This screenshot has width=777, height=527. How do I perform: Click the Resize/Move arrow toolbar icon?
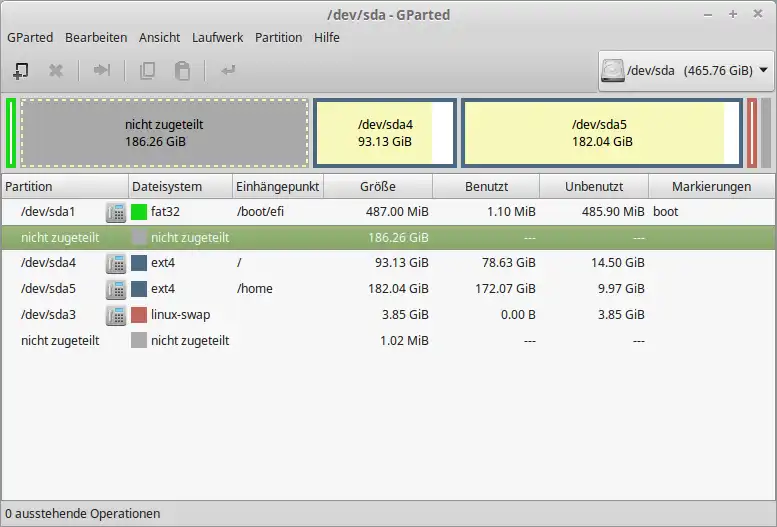tap(102, 70)
